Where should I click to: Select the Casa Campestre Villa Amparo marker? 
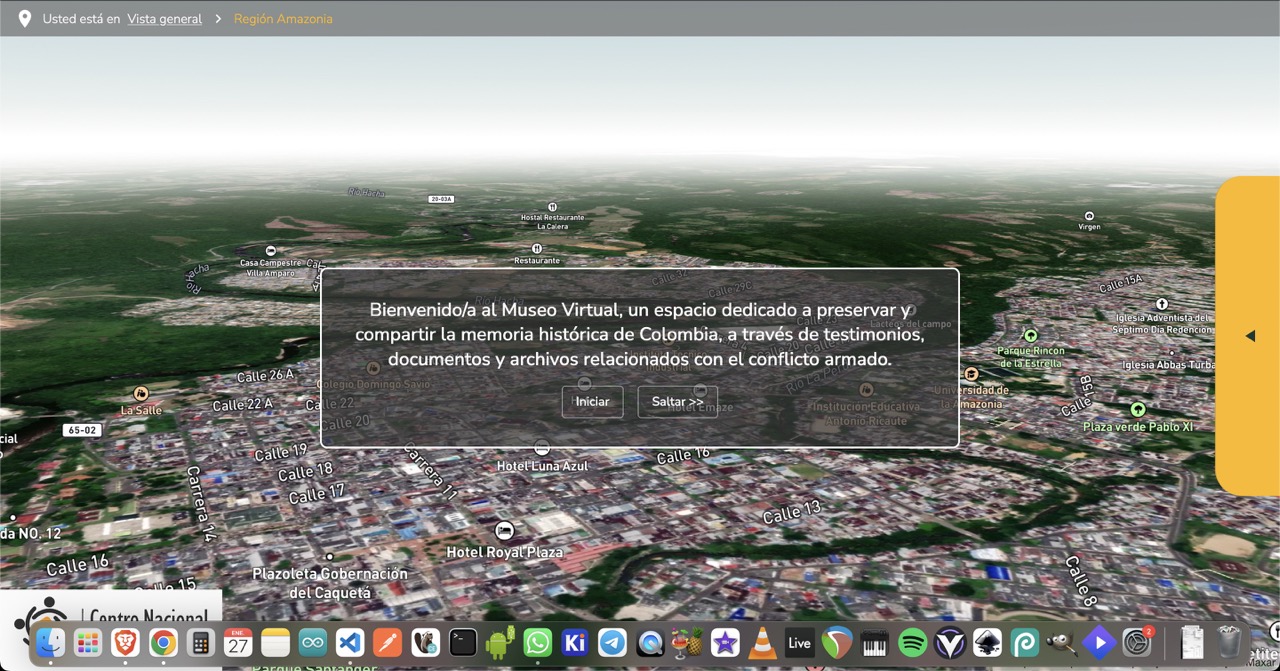[x=270, y=250]
